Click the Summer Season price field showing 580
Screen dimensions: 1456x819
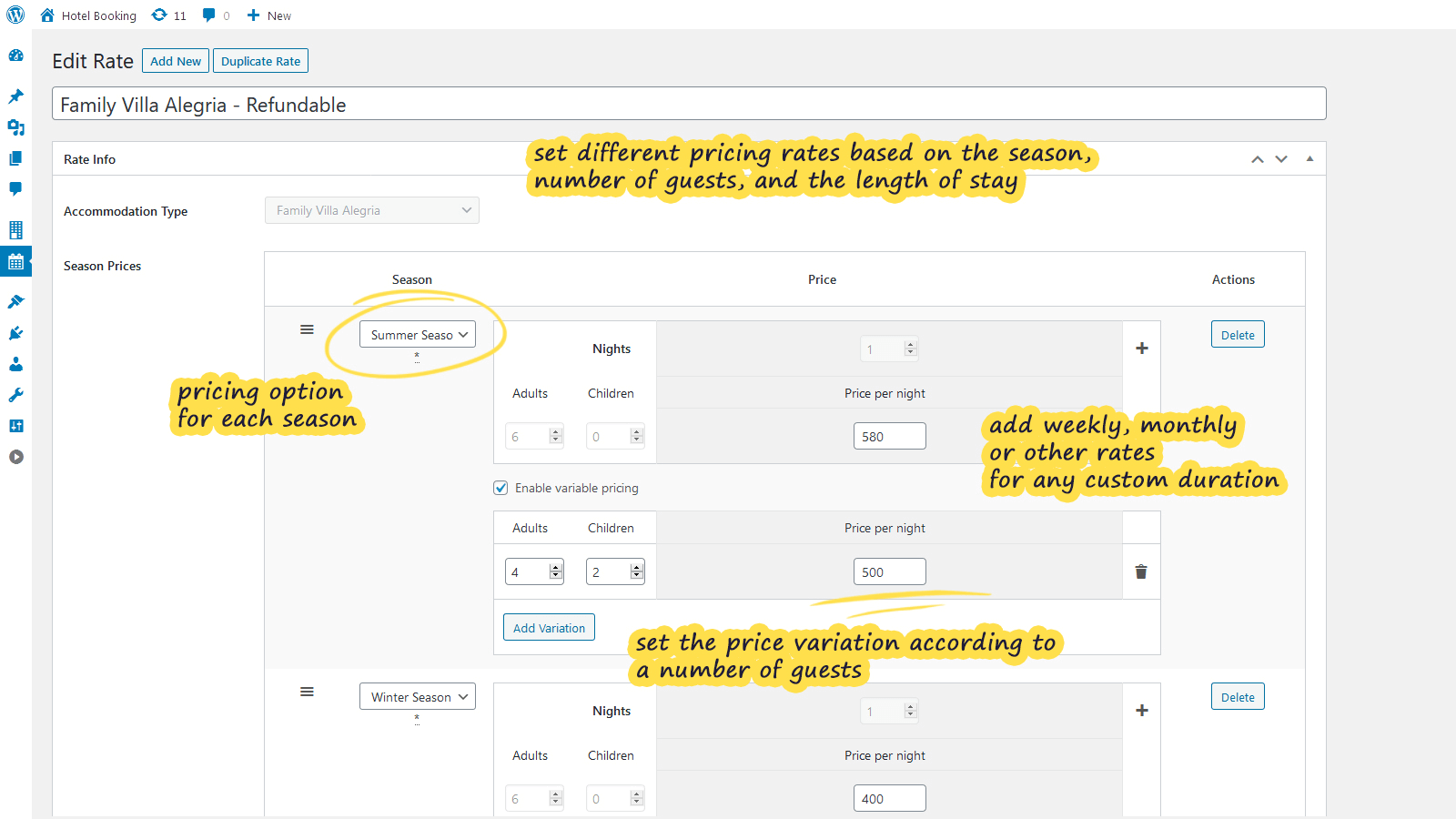[889, 437]
